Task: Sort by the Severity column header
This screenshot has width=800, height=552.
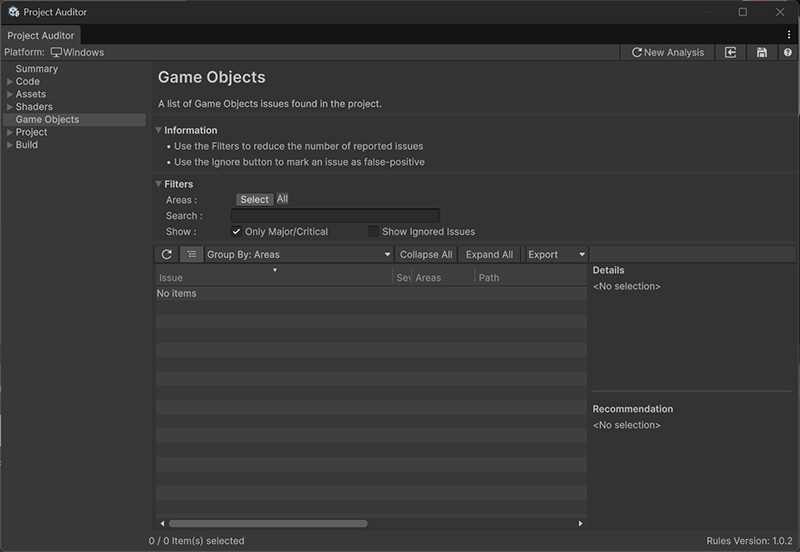Action: [x=403, y=277]
